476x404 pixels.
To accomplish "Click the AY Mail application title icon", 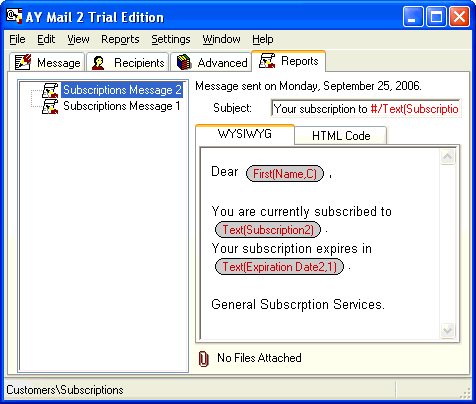I will pos(14,16).
